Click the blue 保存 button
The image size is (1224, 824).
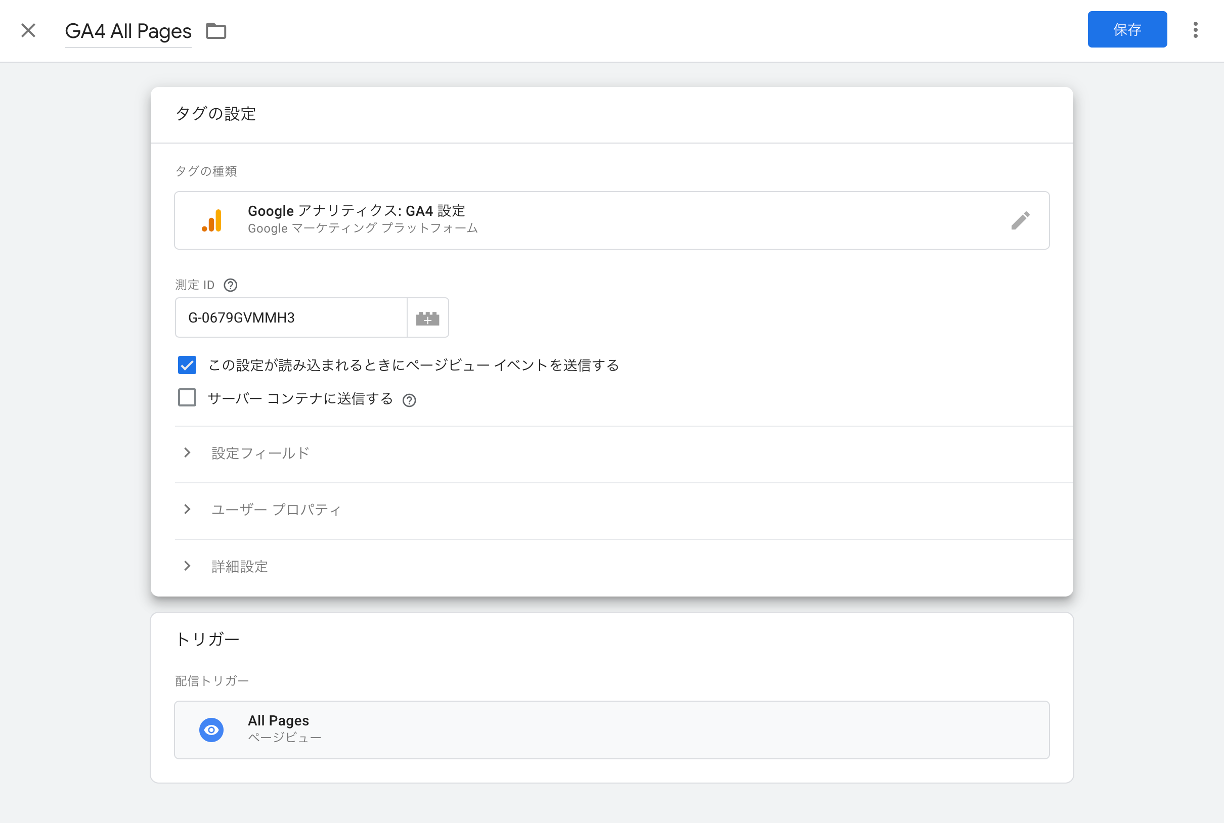click(1127, 30)
